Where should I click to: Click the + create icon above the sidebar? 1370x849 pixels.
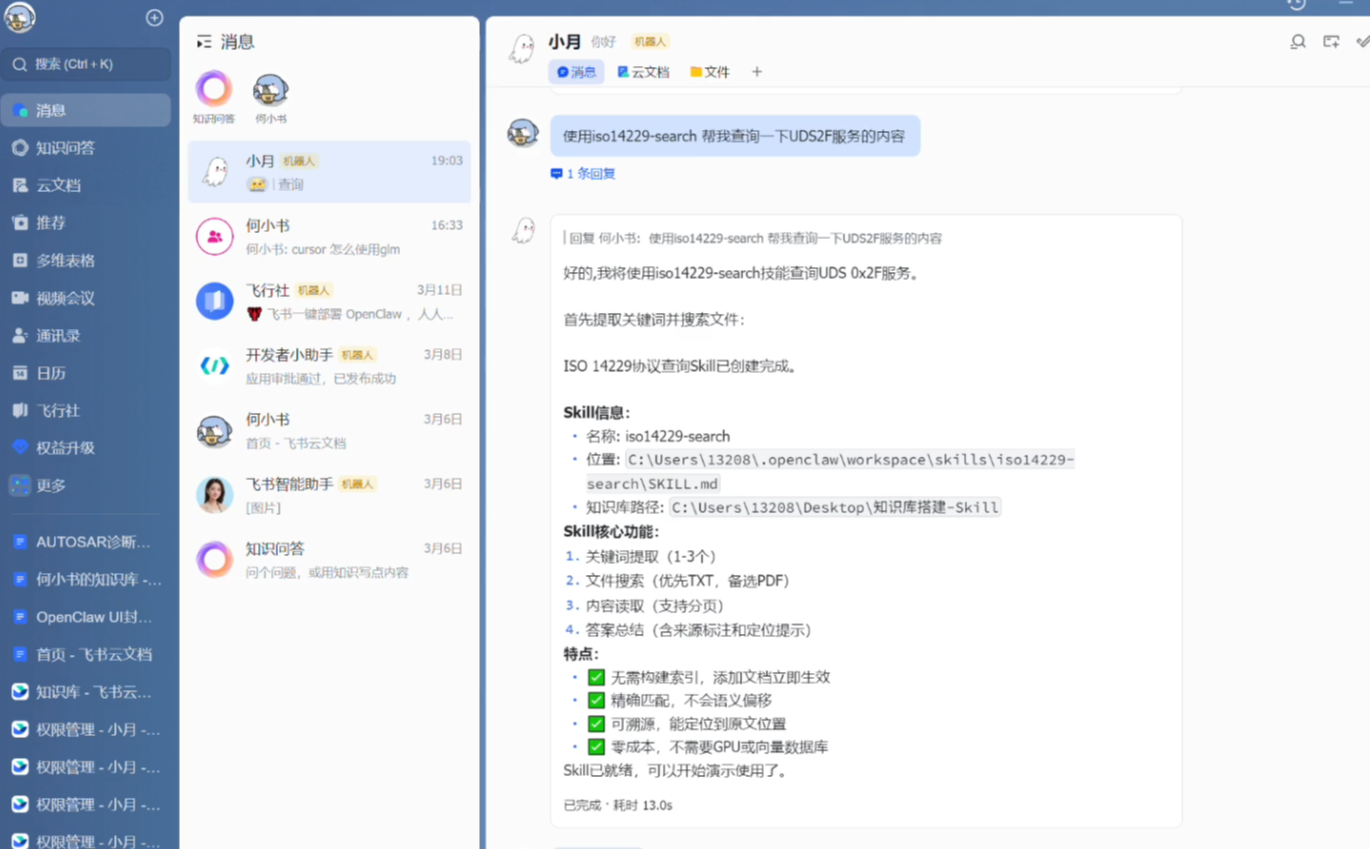[x=154, y=17]
